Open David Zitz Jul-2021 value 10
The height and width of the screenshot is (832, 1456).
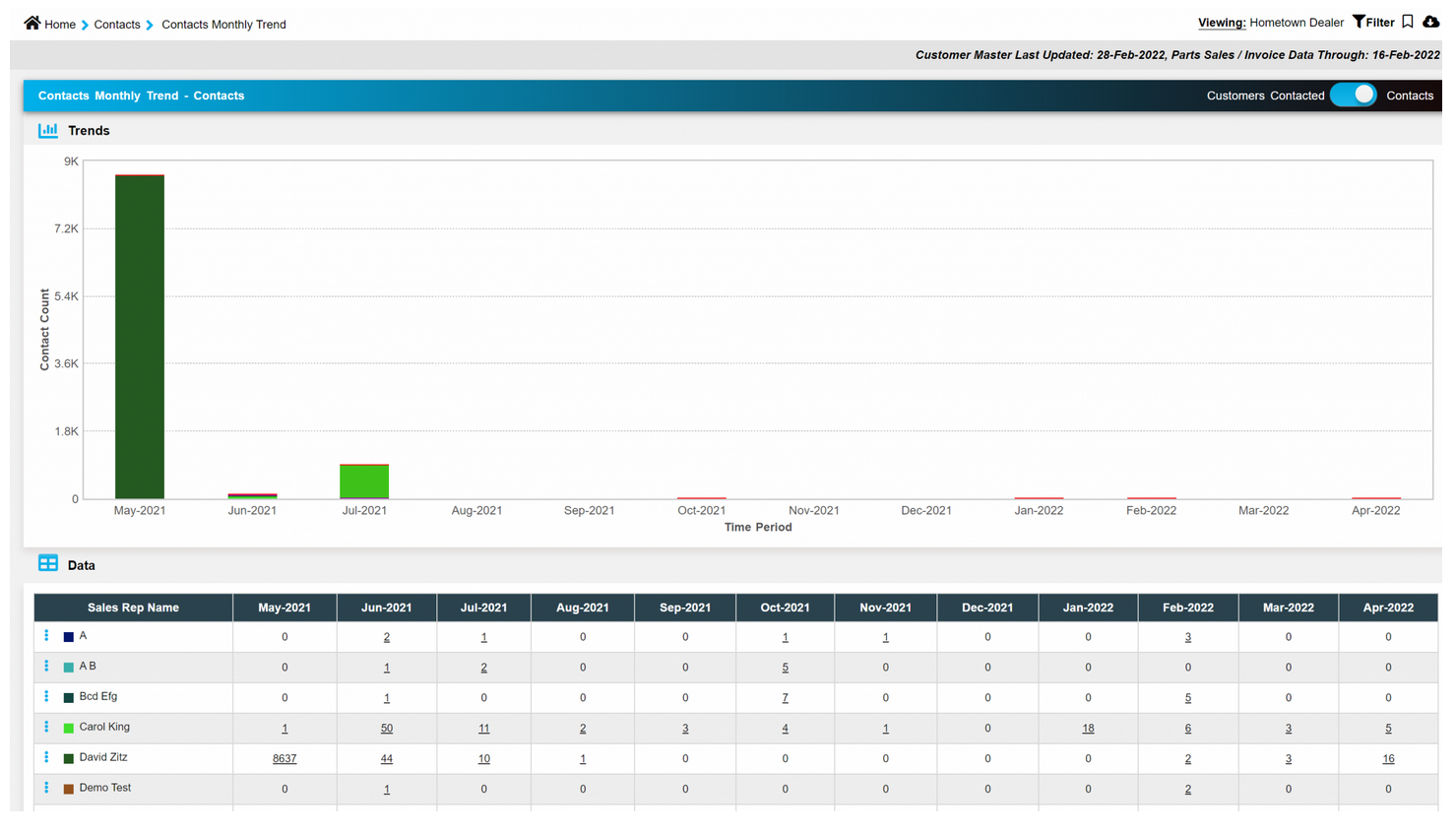coord(483,759)
